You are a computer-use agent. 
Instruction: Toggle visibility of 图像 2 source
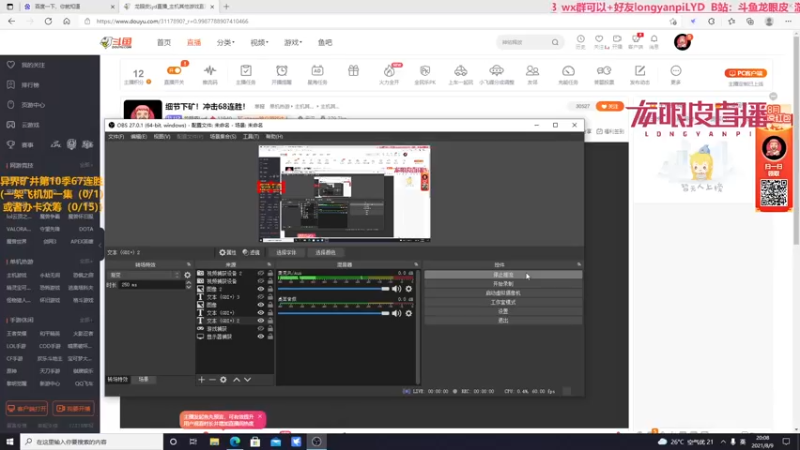coord(261,289)
